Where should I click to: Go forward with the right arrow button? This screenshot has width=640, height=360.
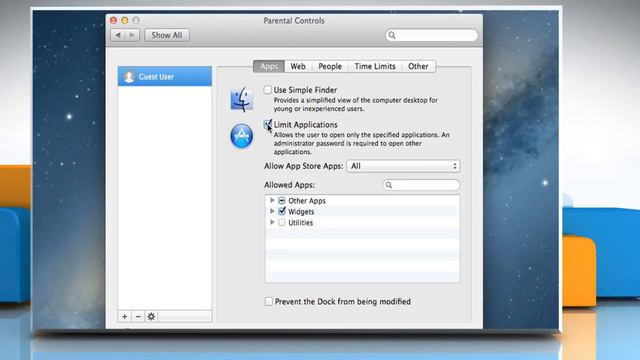coord(132,35)
